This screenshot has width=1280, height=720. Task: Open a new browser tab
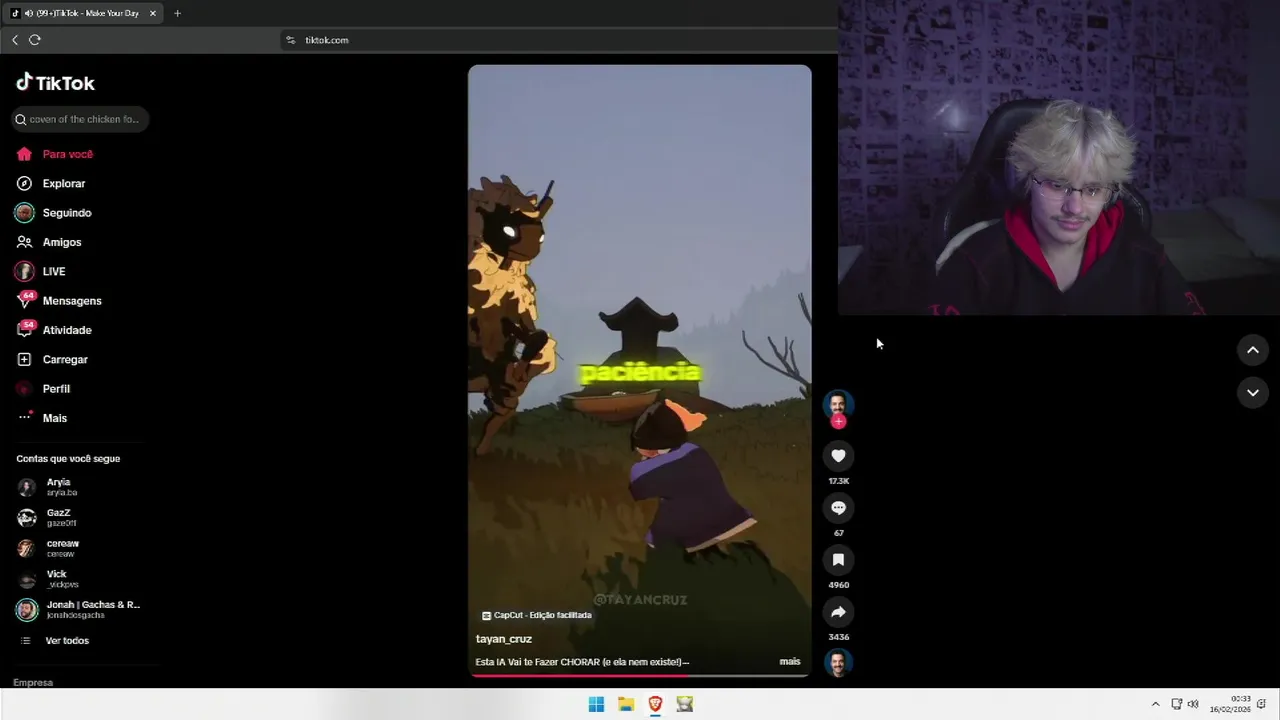[x=177, y=13]
